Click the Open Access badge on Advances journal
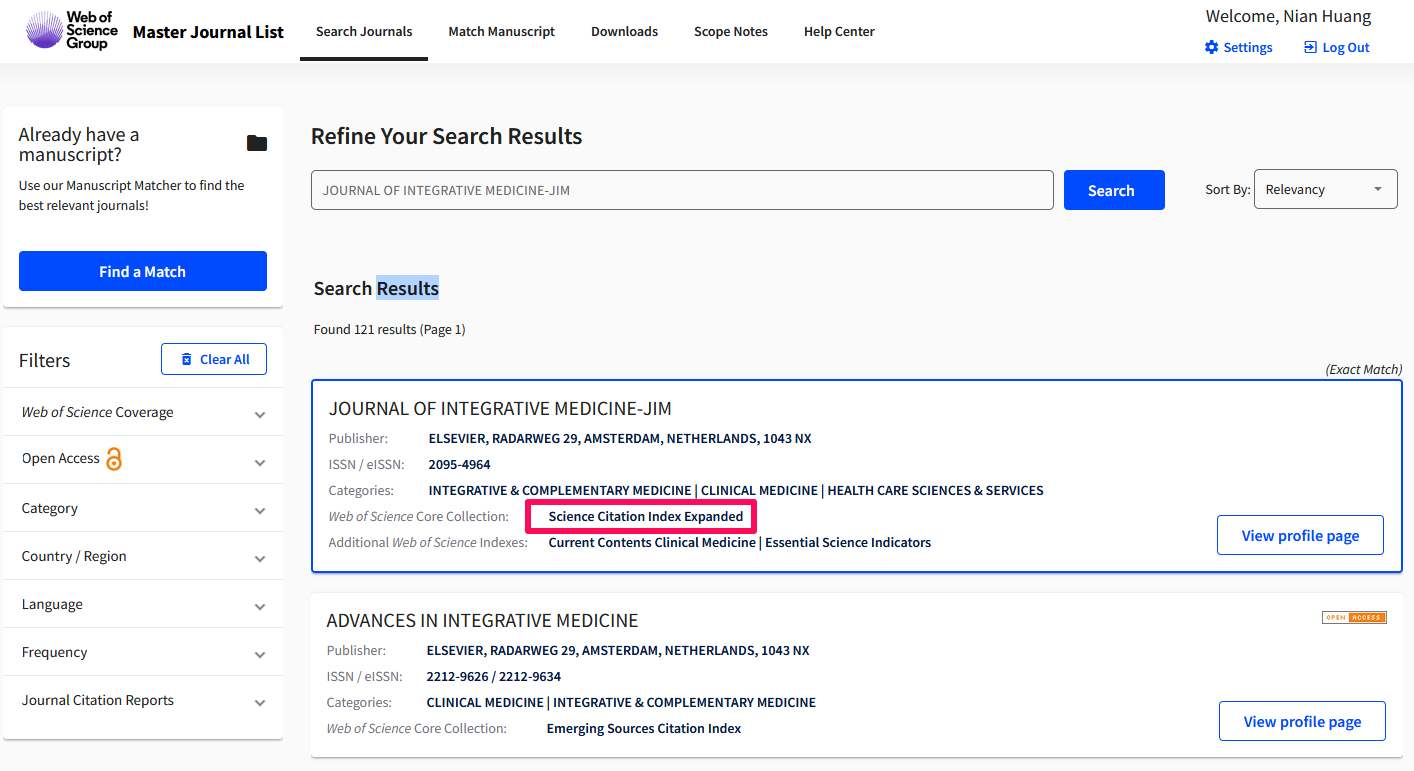 tap(1354, 617)
